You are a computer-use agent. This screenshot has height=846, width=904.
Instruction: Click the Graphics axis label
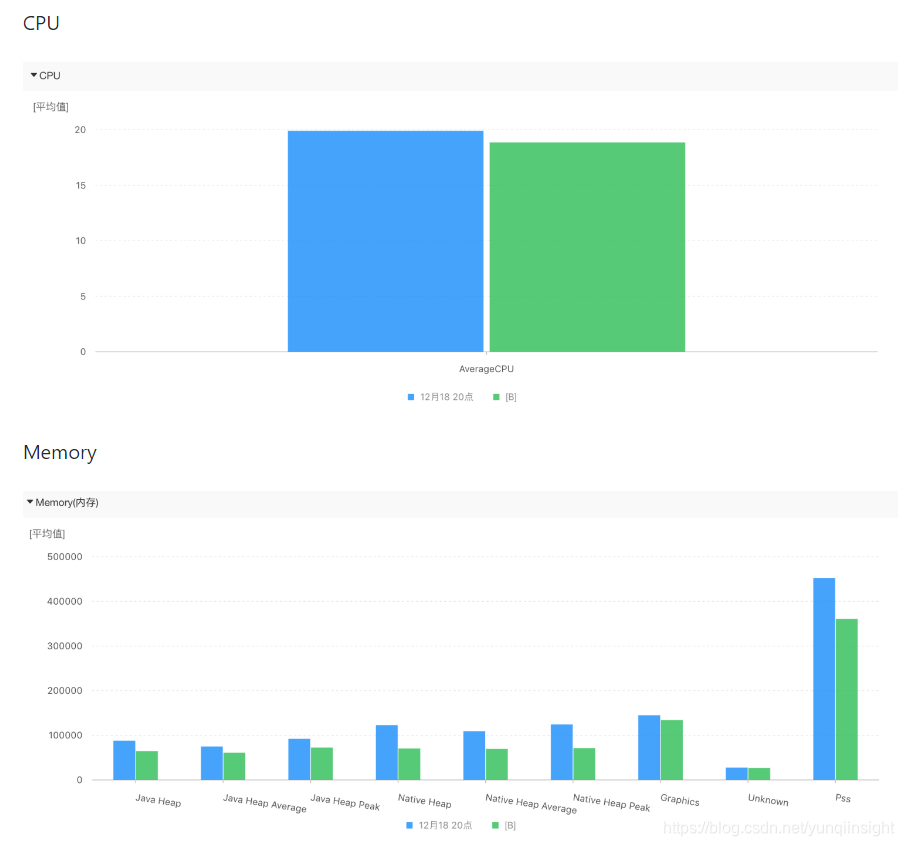click(x=680, y=800)
